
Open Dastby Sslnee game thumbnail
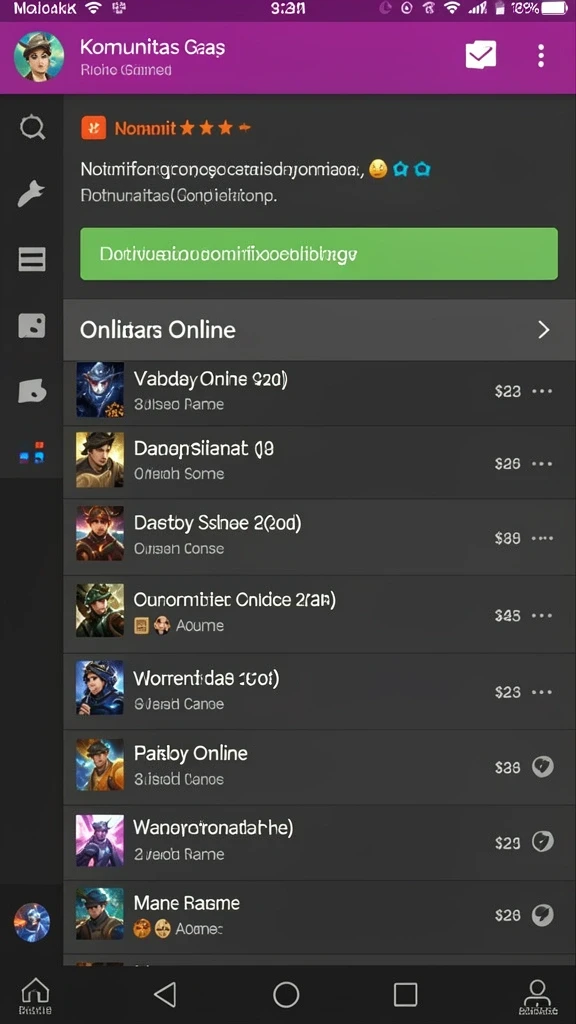(100, 534)
